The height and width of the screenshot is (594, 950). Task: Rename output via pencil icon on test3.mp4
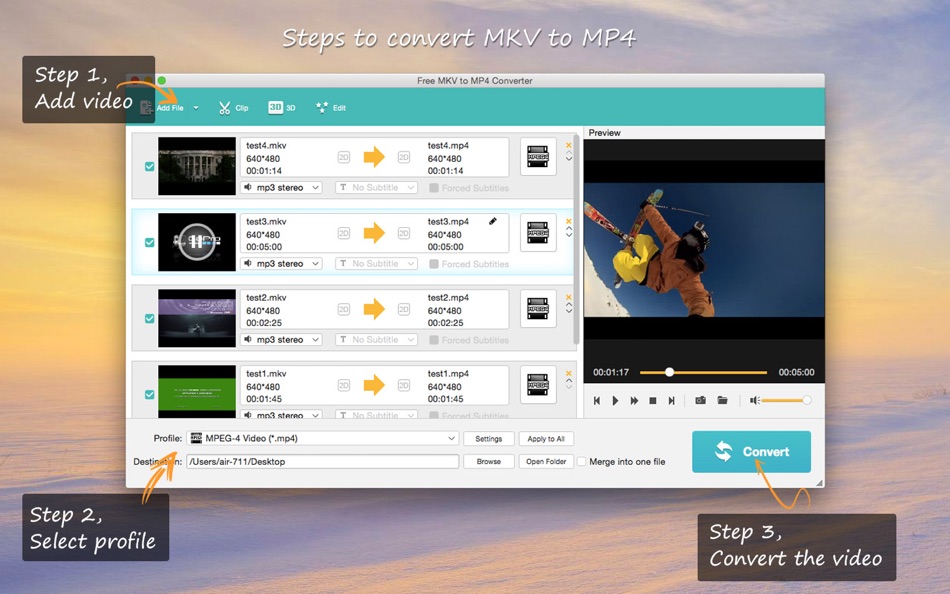point(493,221)
